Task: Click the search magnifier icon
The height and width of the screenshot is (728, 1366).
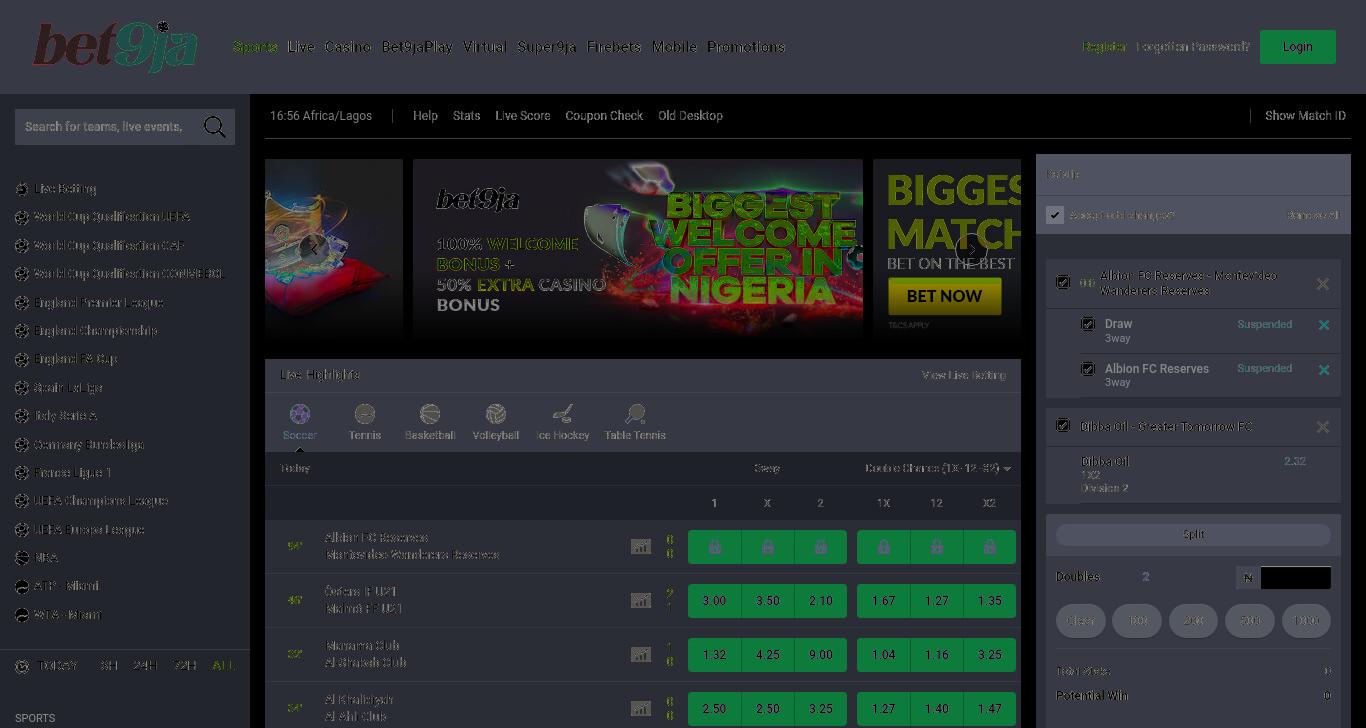Action: [214, 127]
